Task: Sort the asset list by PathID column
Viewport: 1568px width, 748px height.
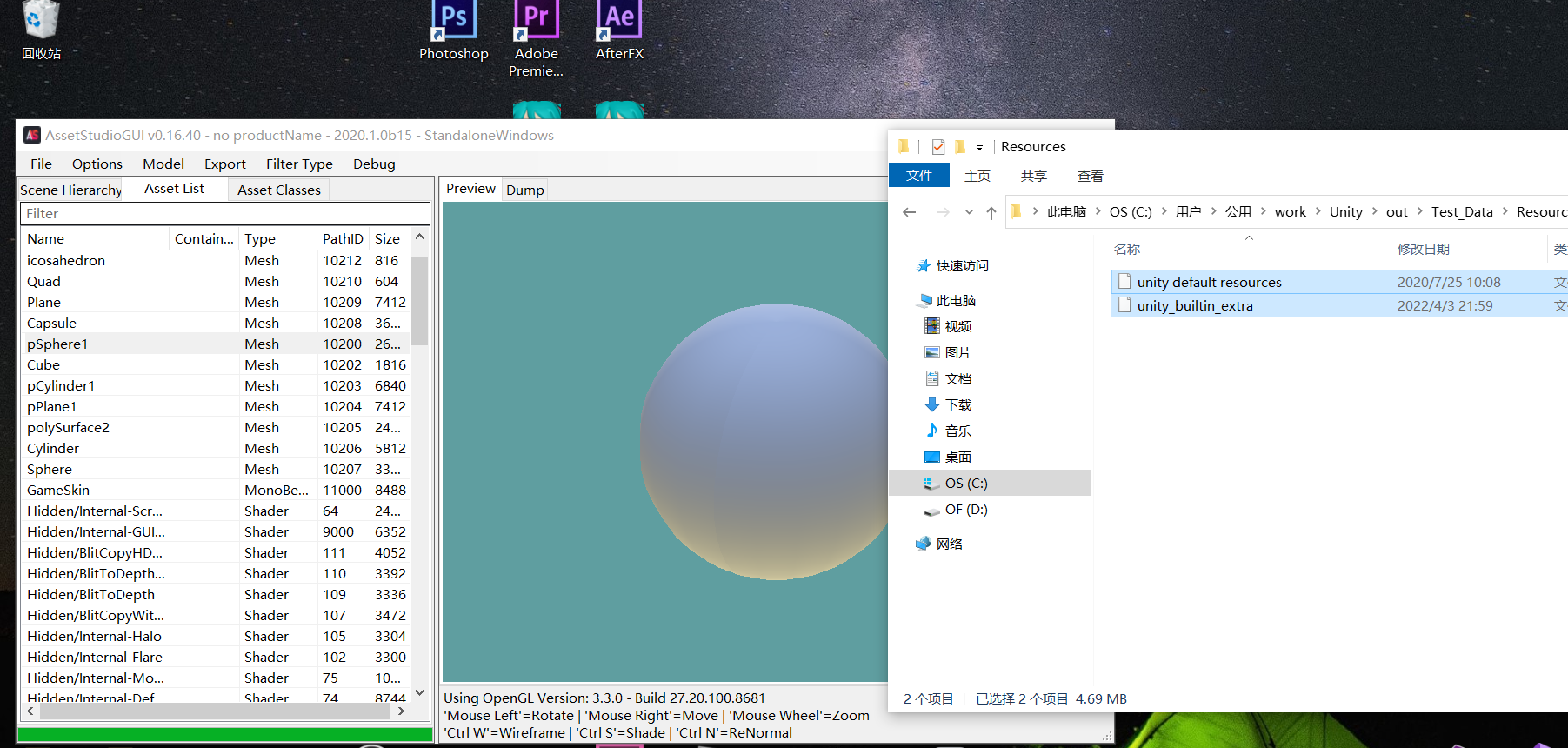Action: pyautogui.click(x=343, y=239)
